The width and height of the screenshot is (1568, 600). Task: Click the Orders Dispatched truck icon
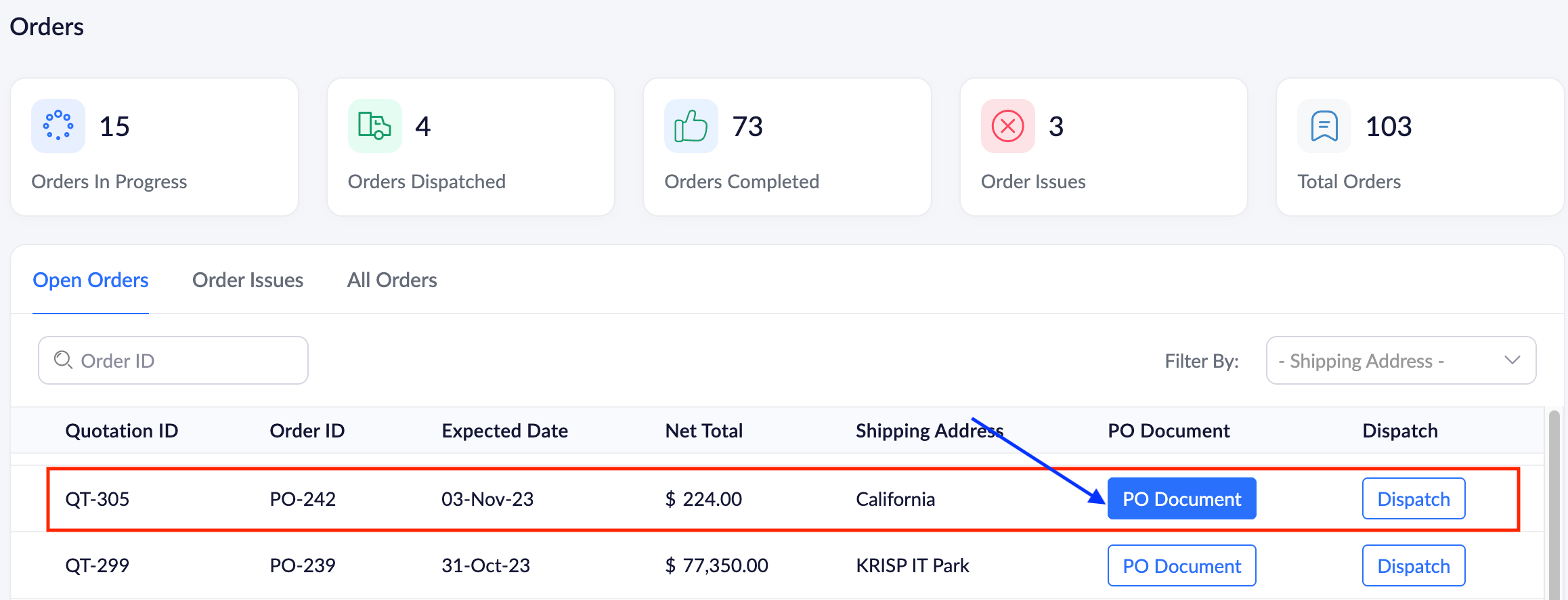[374, 126]
